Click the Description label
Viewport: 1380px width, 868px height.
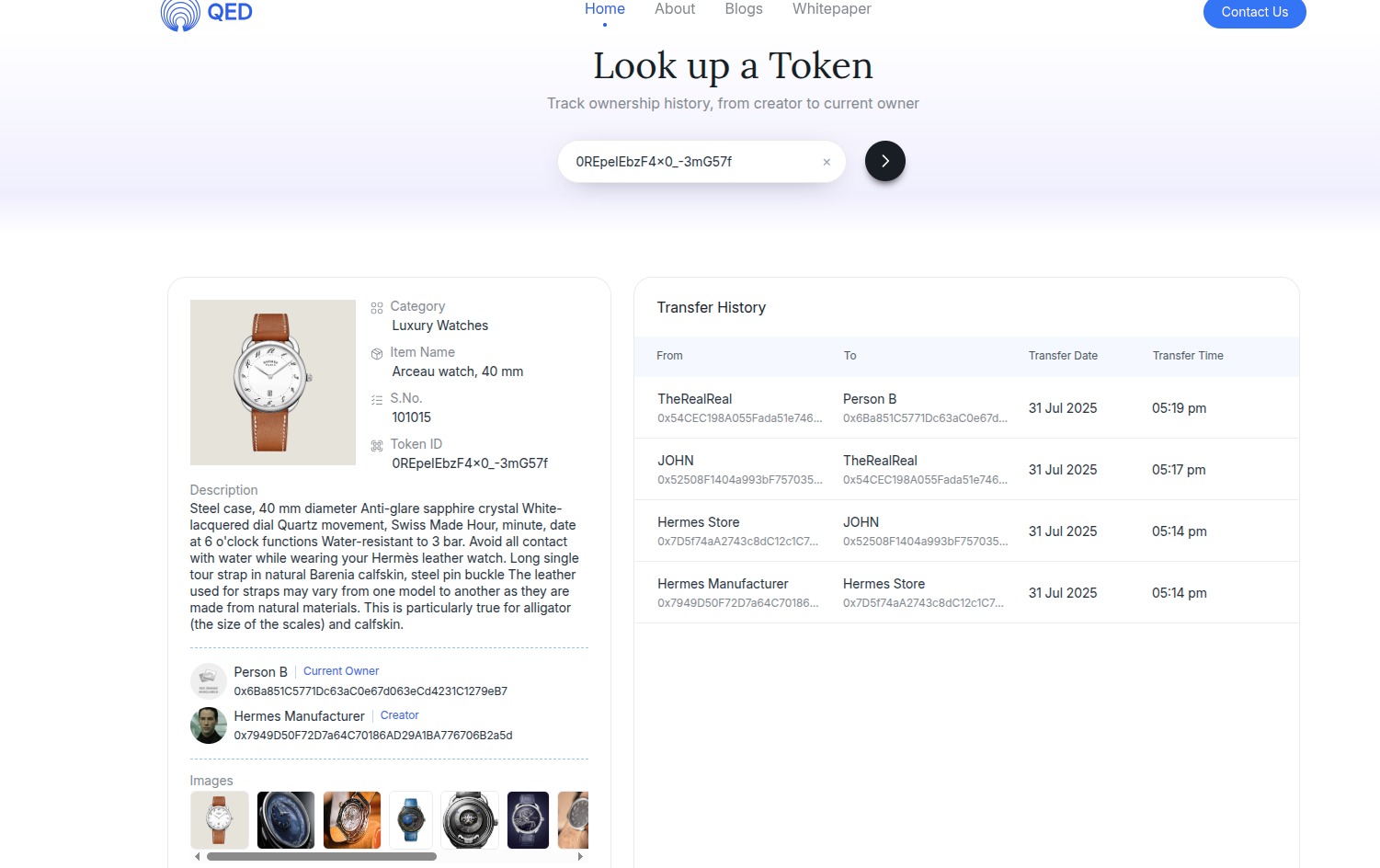[x=224, y=490]
